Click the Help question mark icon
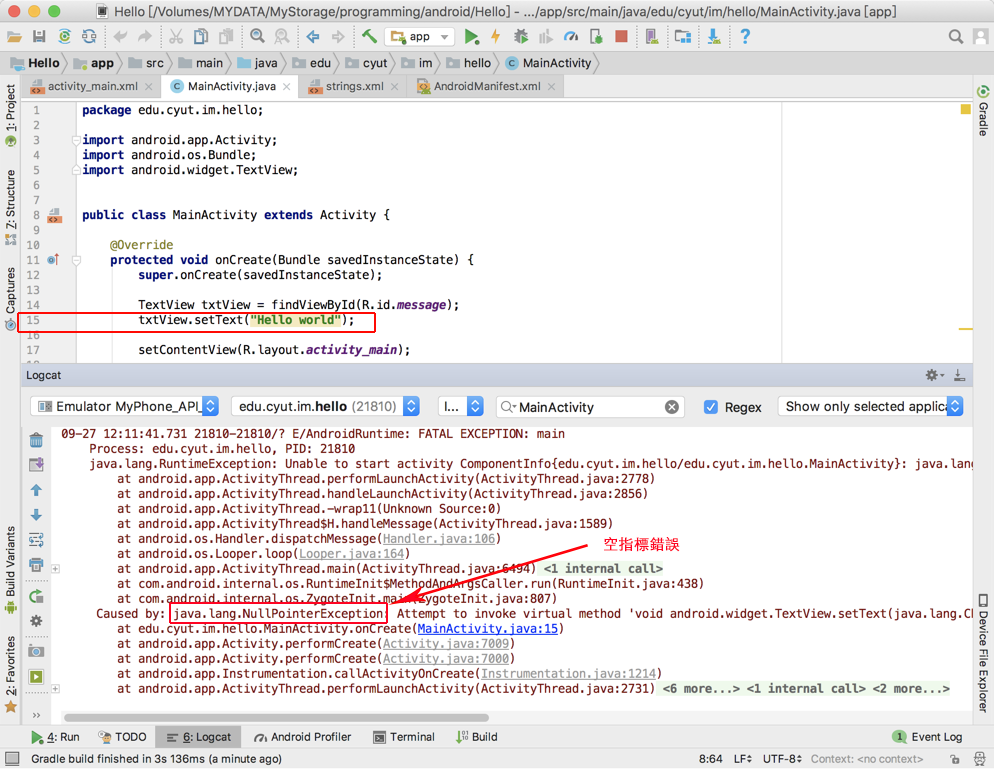Viewport: 994px width, 769px height. tap(745, 37)
